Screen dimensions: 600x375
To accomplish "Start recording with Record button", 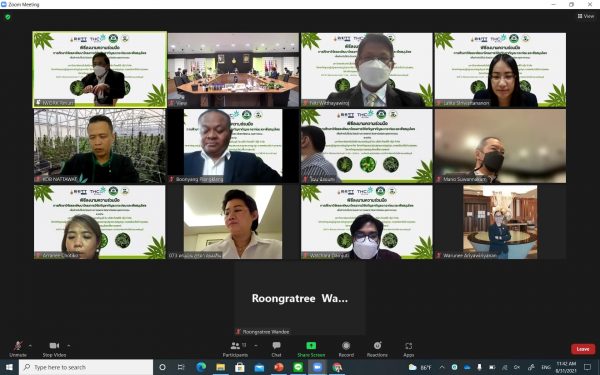I will click(346, 349).
